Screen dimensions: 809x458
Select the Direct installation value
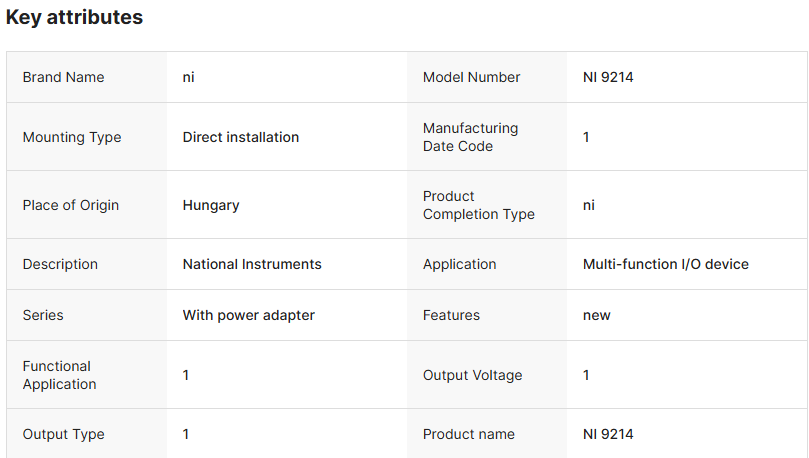click(240, 137)
